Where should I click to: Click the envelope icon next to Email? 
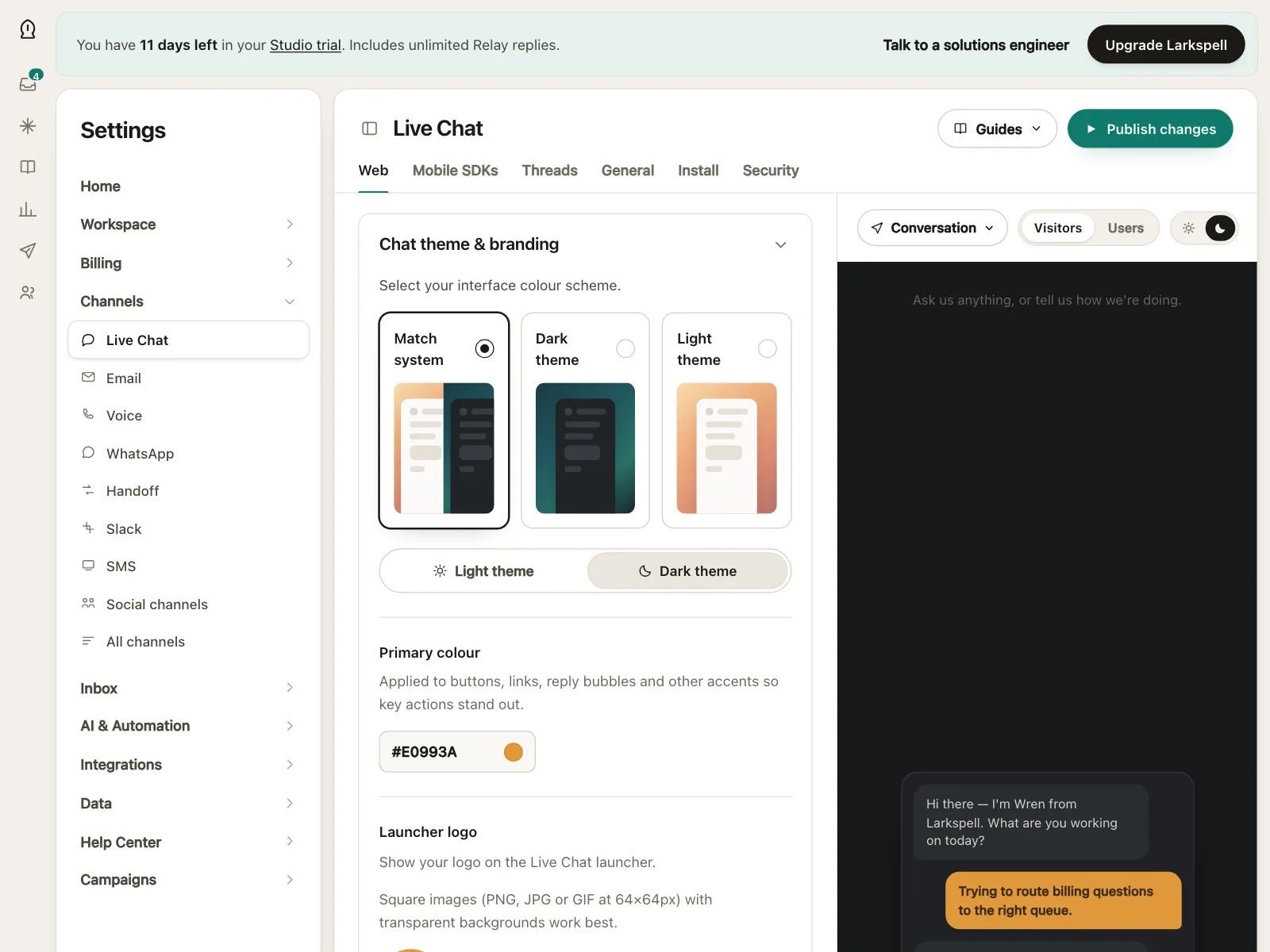[88, 378]
